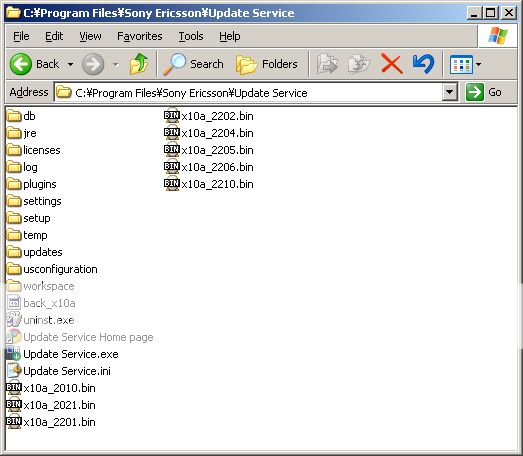
Task: Select the usconfiguration folder icon
Action: [14, 269]
